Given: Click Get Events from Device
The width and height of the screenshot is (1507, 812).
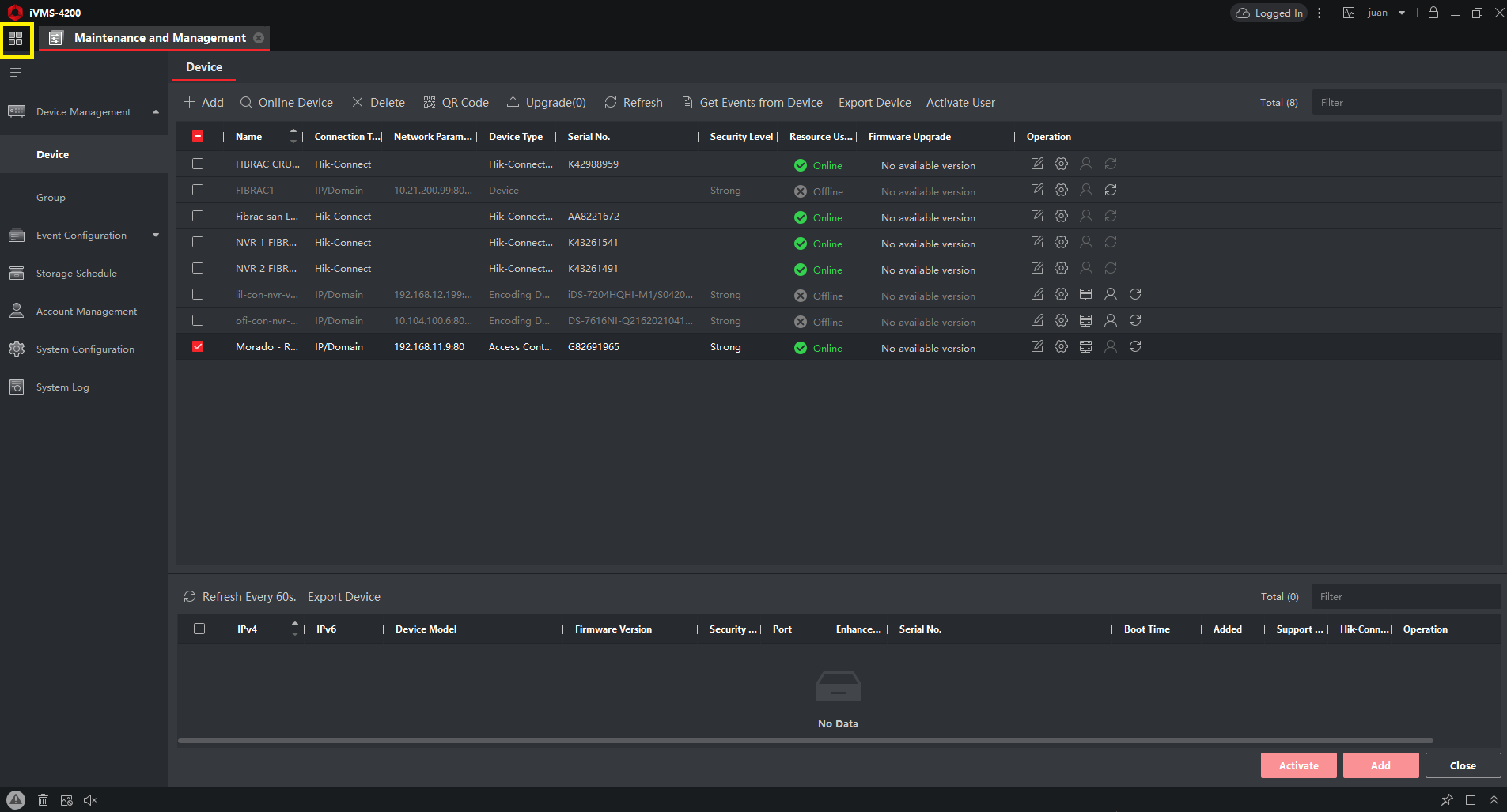Looking at the screenshot, I should [752, 103].
